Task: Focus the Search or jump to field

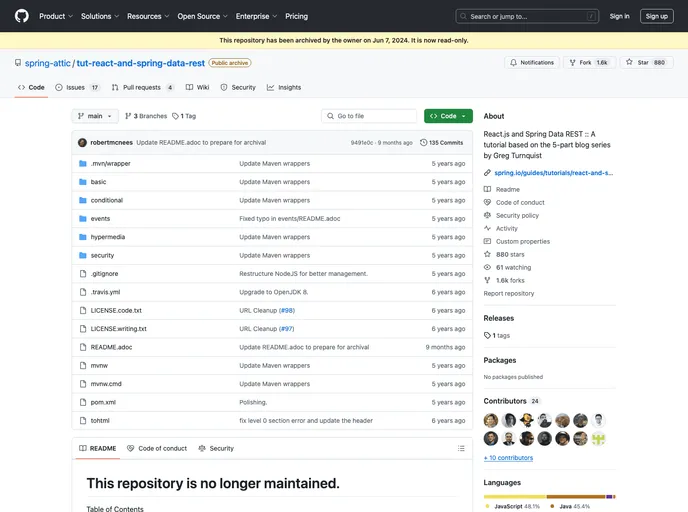Action: tap(527, 16)
